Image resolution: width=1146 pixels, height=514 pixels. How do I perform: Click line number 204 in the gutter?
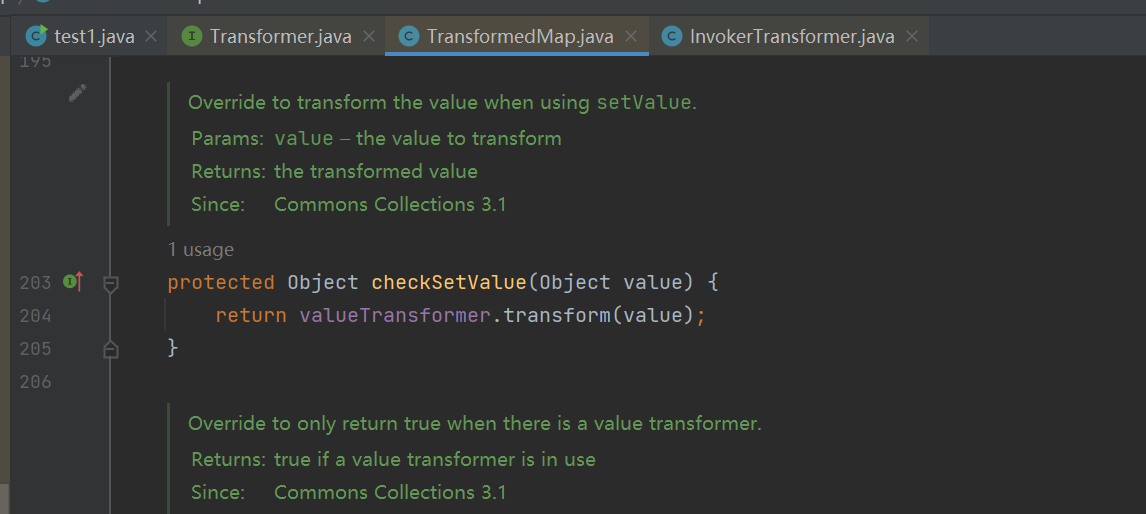click(35, 316)
